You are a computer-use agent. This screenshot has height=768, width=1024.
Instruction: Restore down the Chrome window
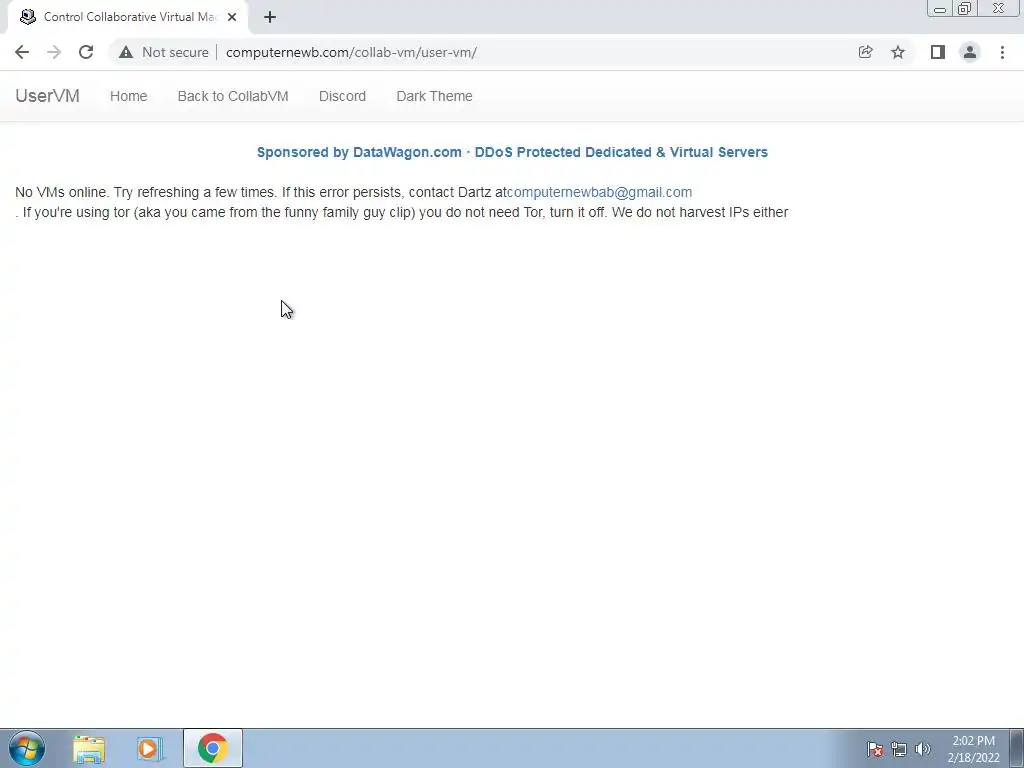point(964,8)
